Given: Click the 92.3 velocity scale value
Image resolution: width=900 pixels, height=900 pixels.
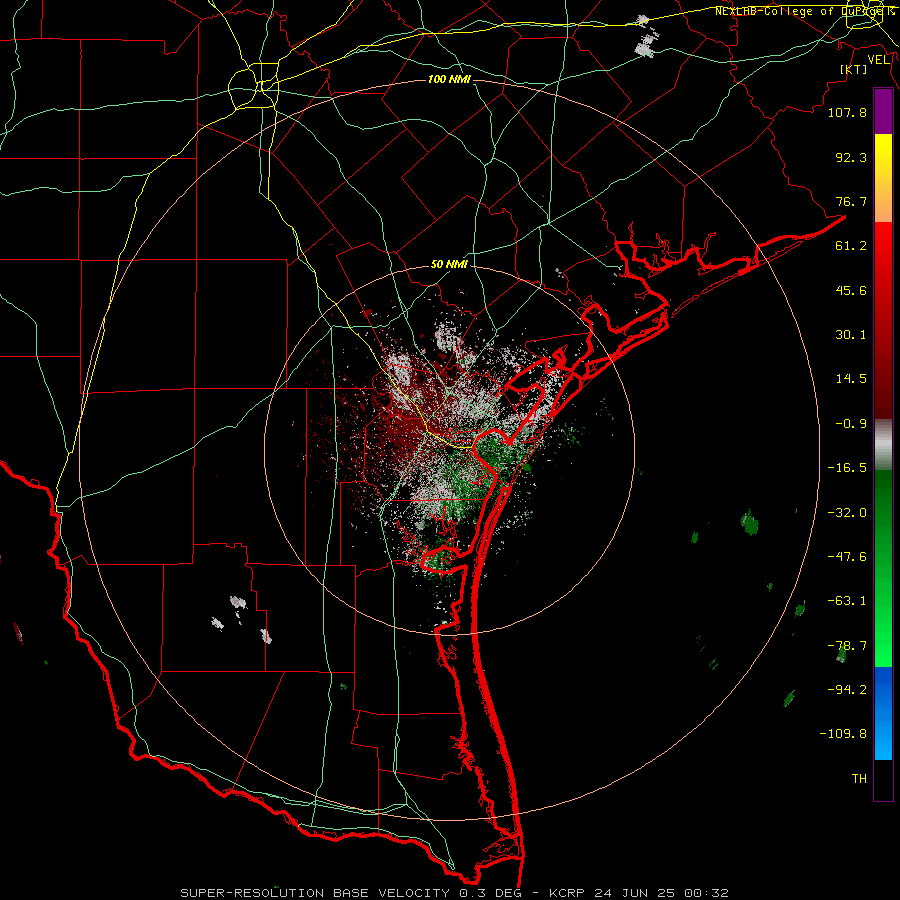Looking at the screenshot, I should (x=851, y=157).
